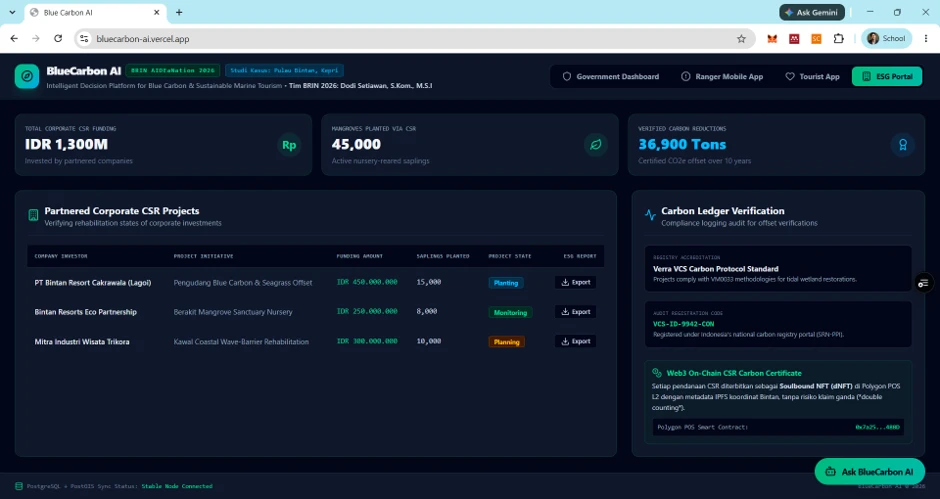Click the Planning project state badge
Screen dimensions: 940x499
point(507,342)
